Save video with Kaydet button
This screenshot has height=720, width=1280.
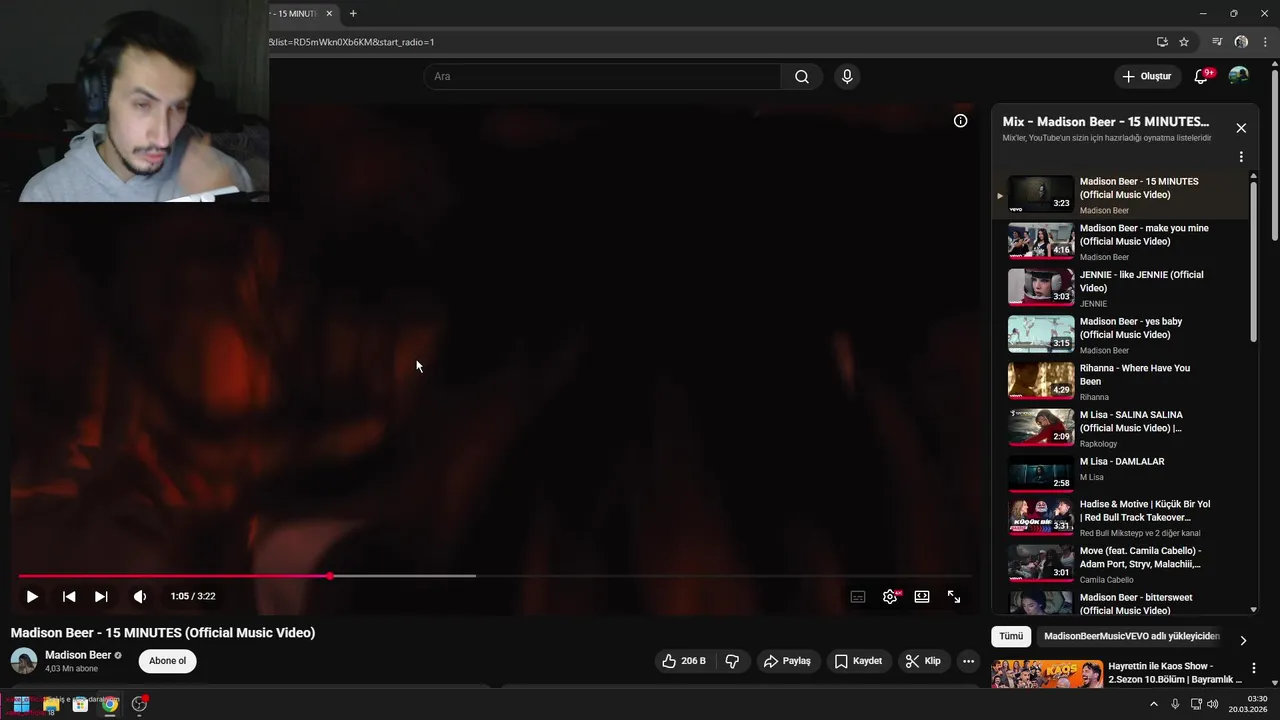point(858,661)
